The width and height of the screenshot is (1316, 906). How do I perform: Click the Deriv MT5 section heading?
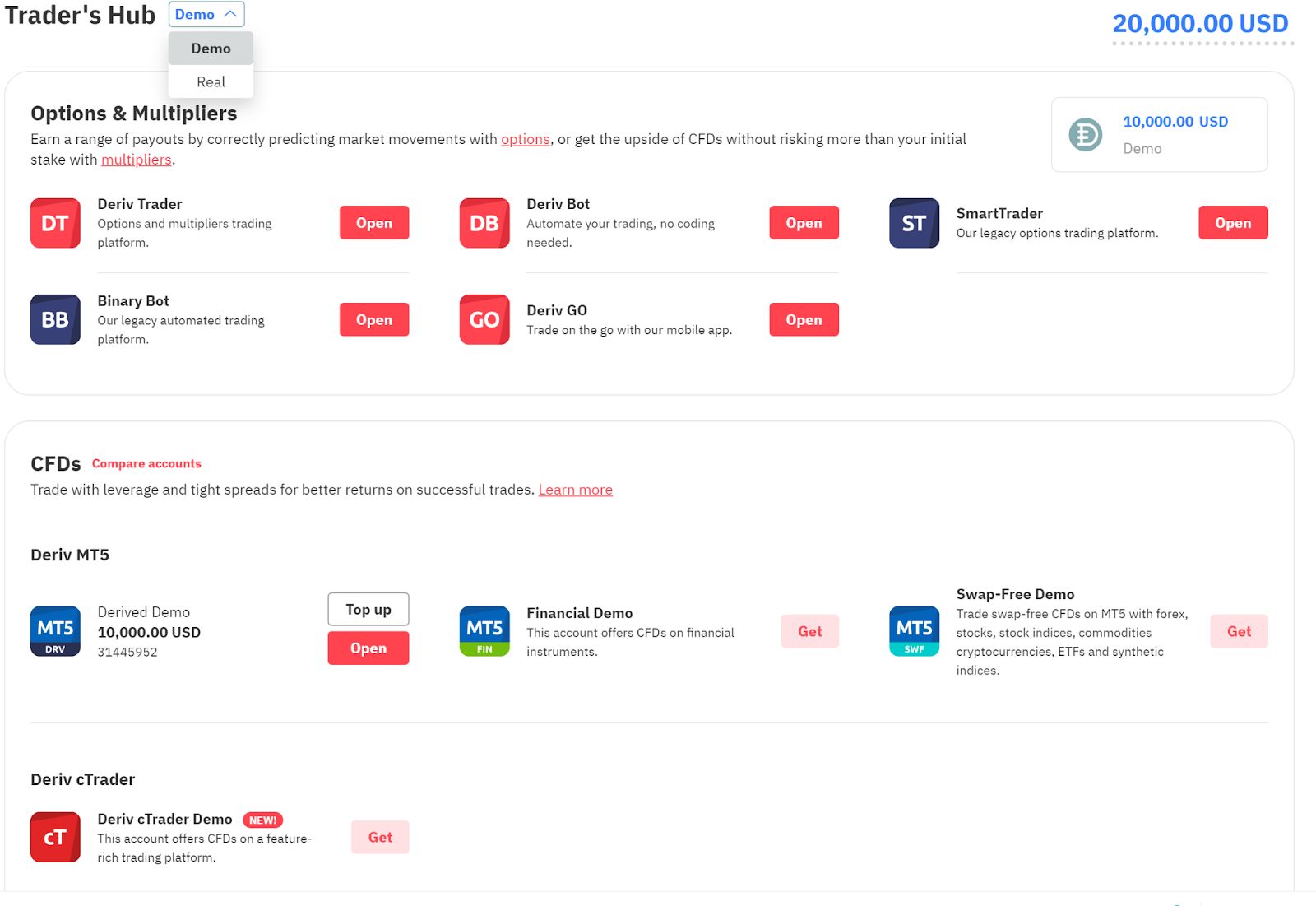point(70,555)
